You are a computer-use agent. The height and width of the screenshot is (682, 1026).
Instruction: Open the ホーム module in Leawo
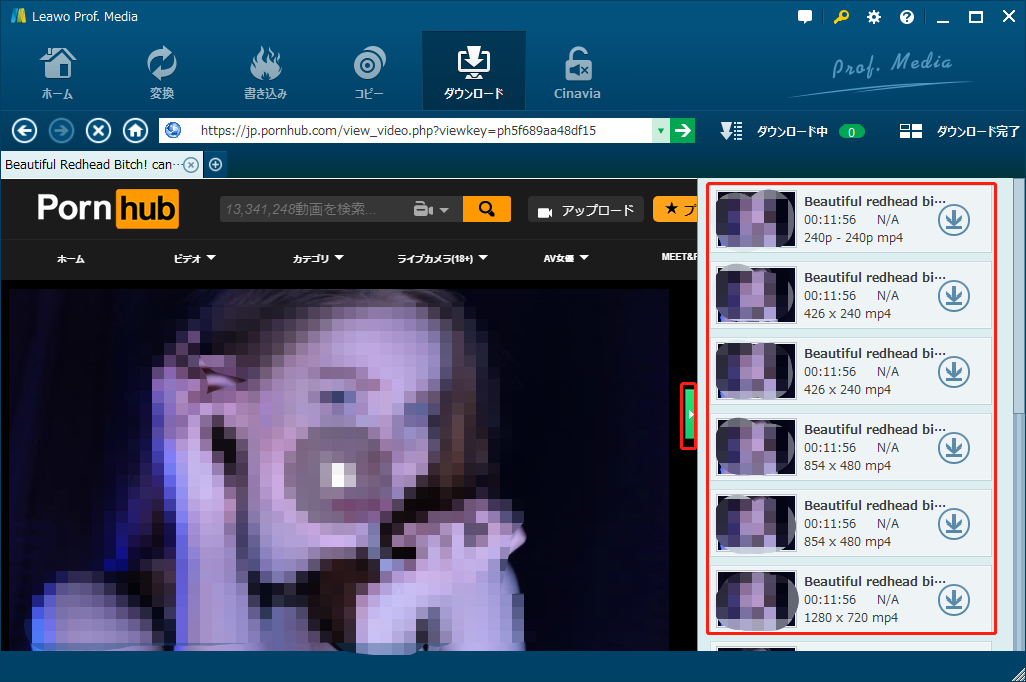(x=58, y=73)
